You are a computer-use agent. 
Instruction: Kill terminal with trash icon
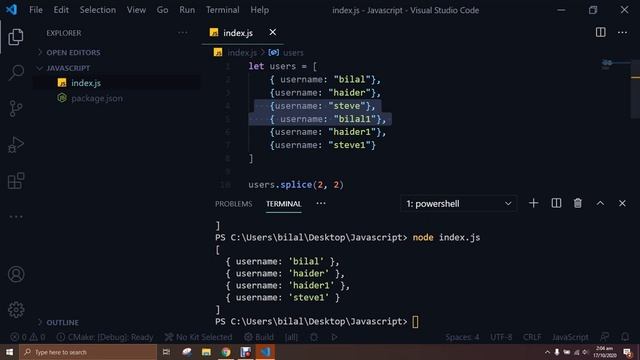(x=578, y=203)
